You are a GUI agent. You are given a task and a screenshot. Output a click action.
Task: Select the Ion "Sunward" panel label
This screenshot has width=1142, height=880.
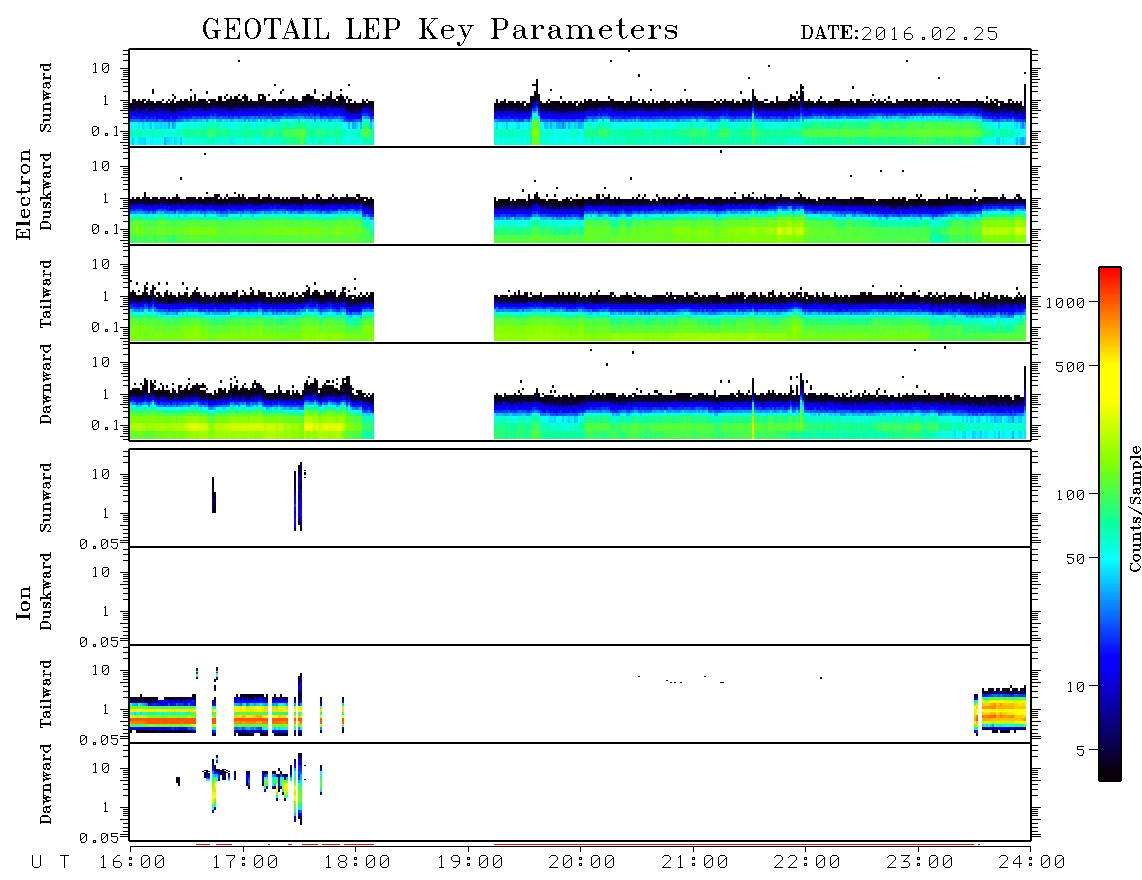coord(46,498)
